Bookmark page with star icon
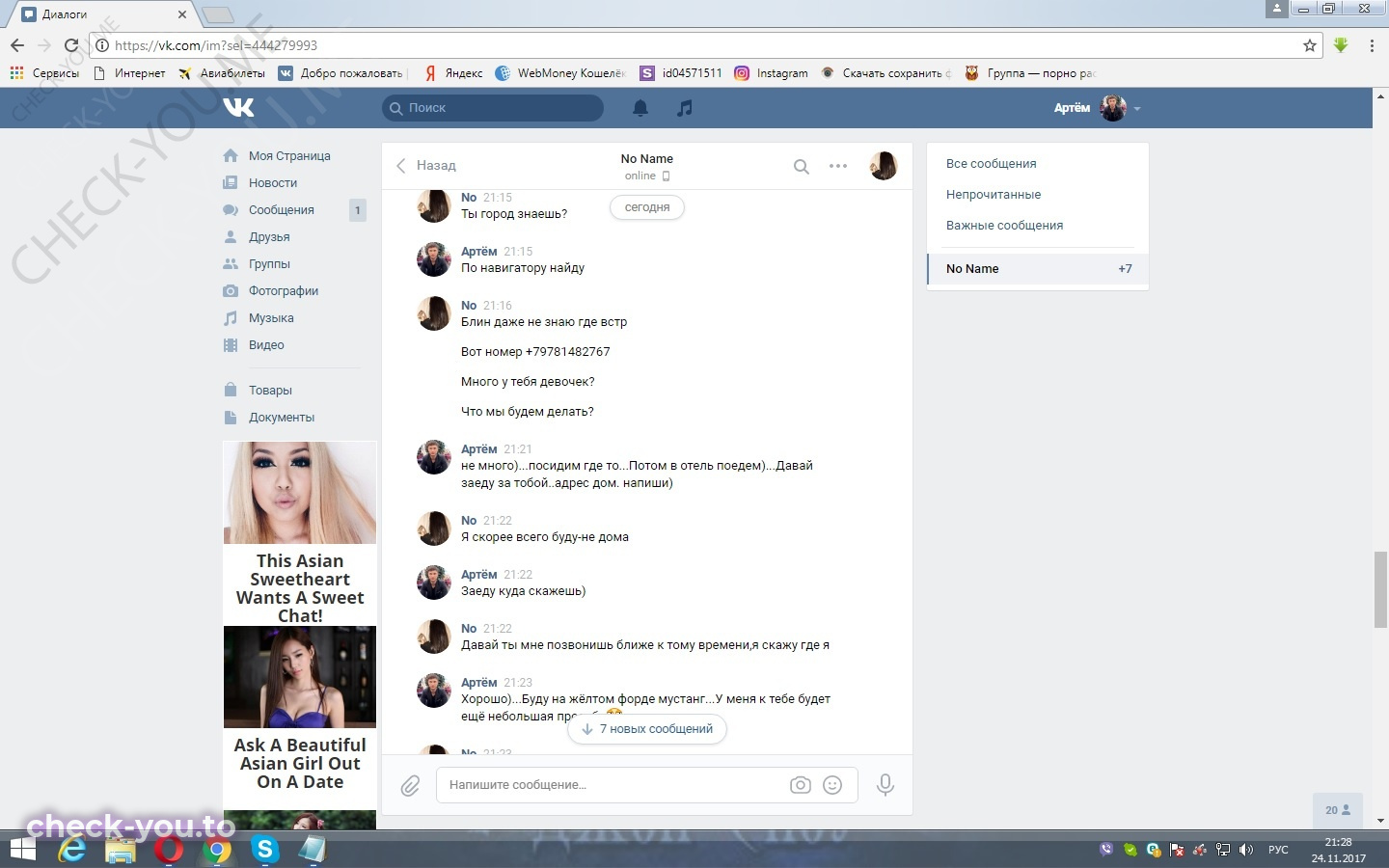Screen dimensions: 1389x868 pos(1309,45)
